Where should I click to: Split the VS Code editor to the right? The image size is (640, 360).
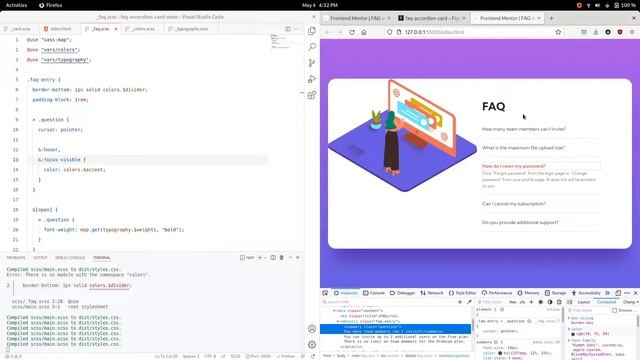click(x=288, y=29)
